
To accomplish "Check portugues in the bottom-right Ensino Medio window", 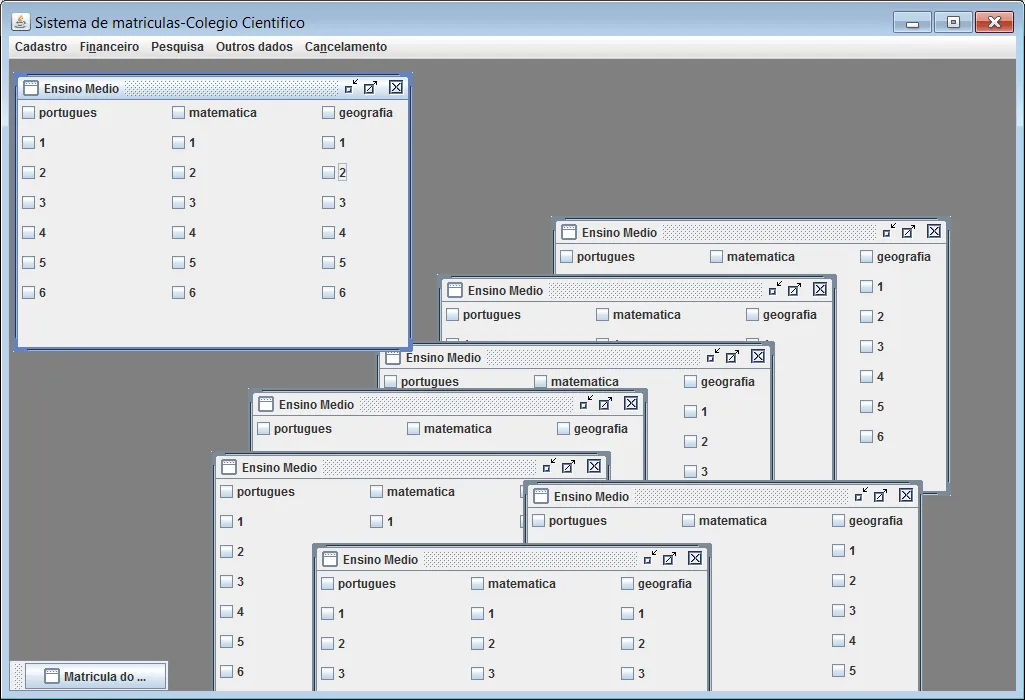I will tap(569, 521).
